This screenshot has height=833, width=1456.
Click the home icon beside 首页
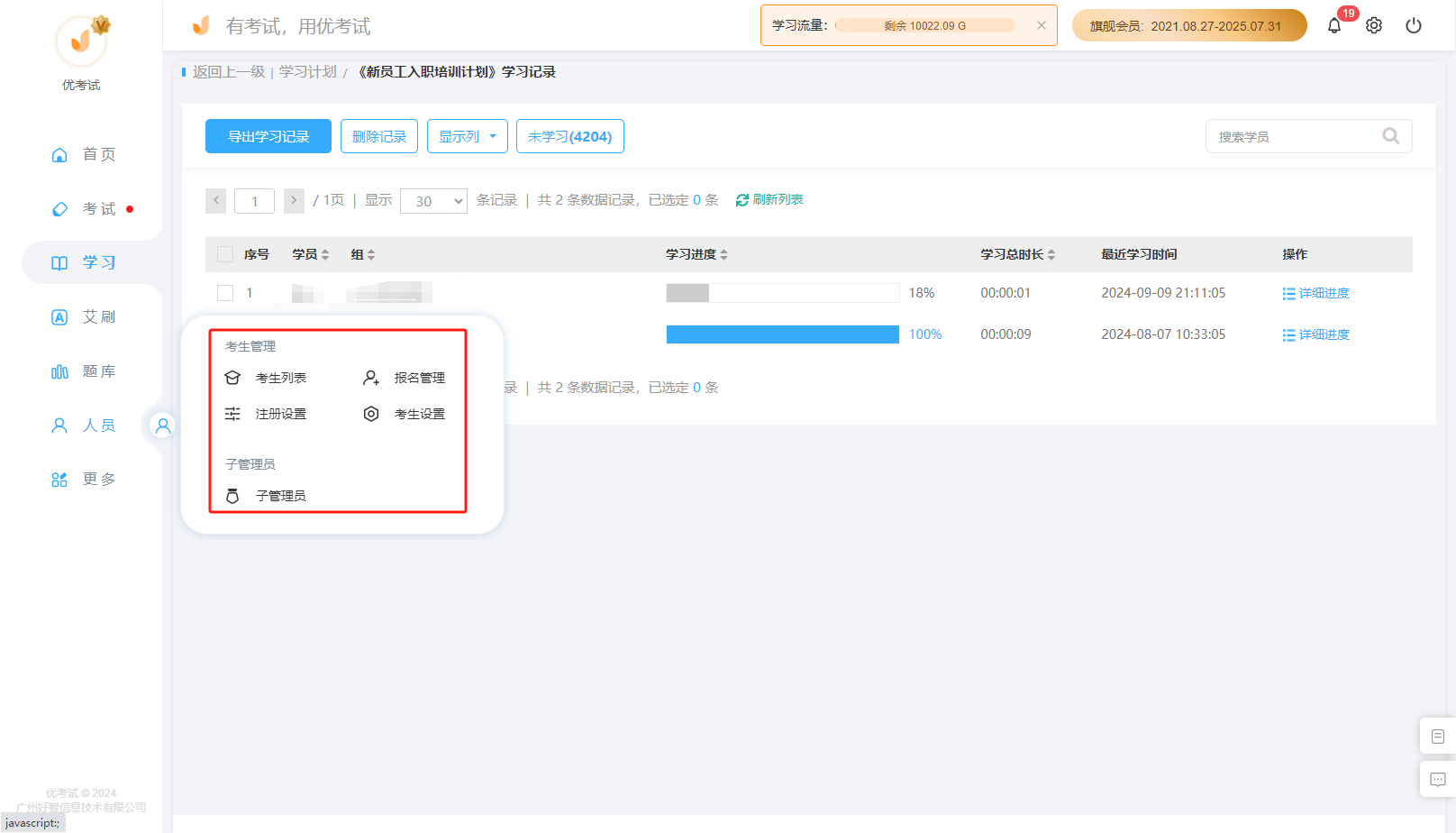pyautogui.click(x=59, y=155)
